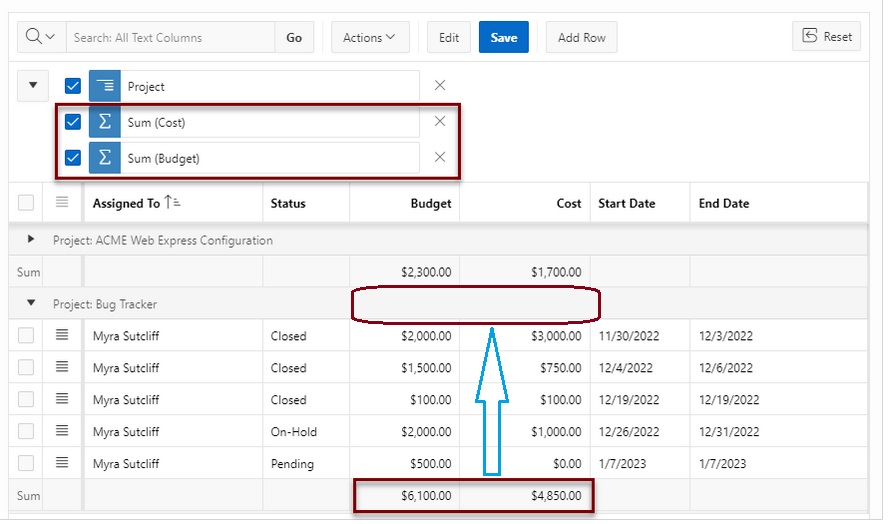The height and width of the screenshot is (524, 888).
Task: Collapse the report settings area toggle
Action: (33, 86)
